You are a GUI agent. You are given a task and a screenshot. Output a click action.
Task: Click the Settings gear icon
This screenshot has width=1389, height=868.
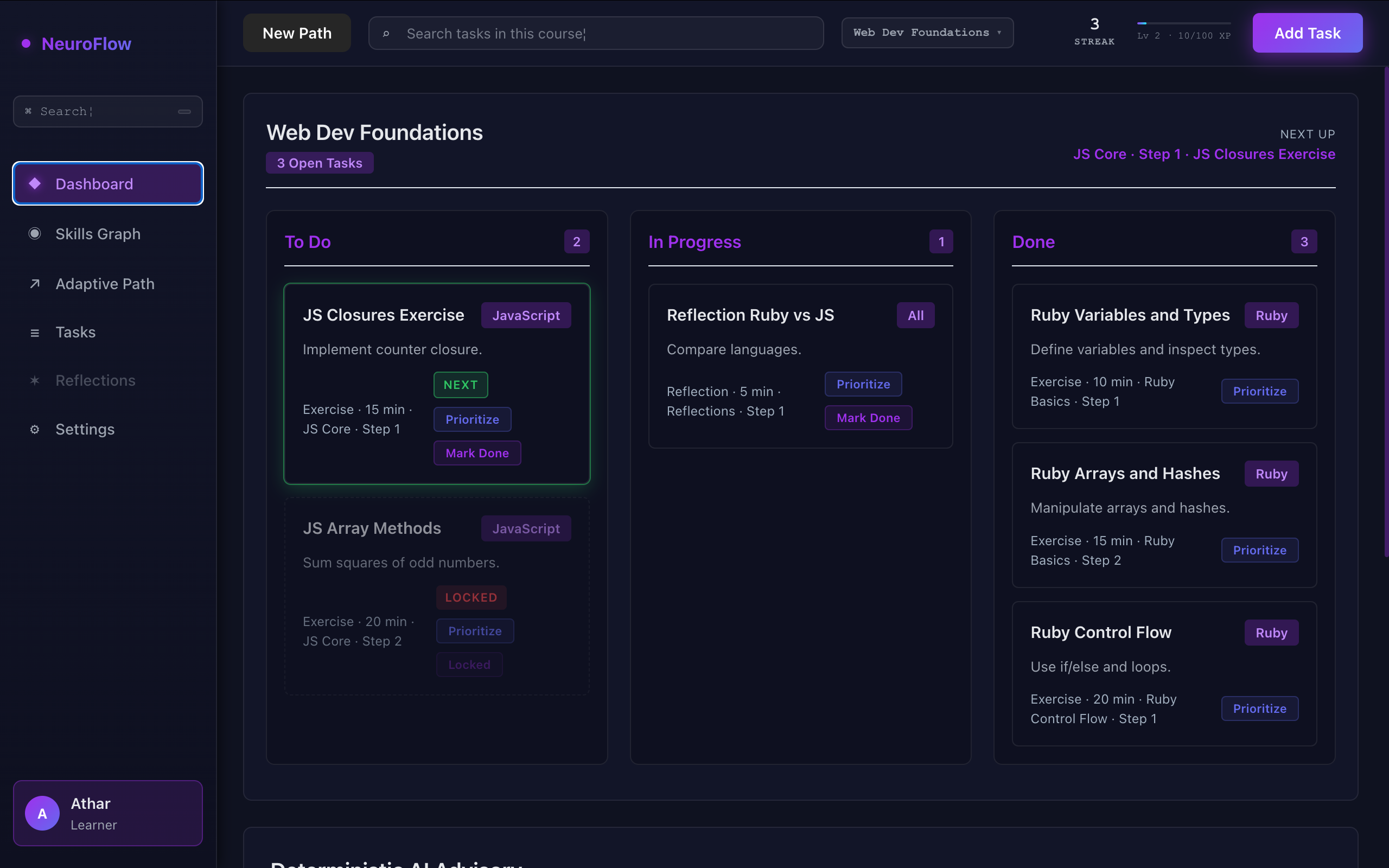pos(34,430)
